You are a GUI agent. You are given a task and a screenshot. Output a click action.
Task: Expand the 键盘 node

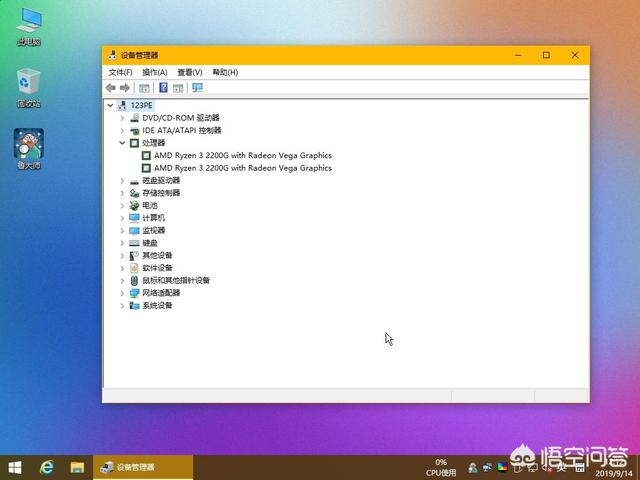pyautogui.click(x=122, y=243)
